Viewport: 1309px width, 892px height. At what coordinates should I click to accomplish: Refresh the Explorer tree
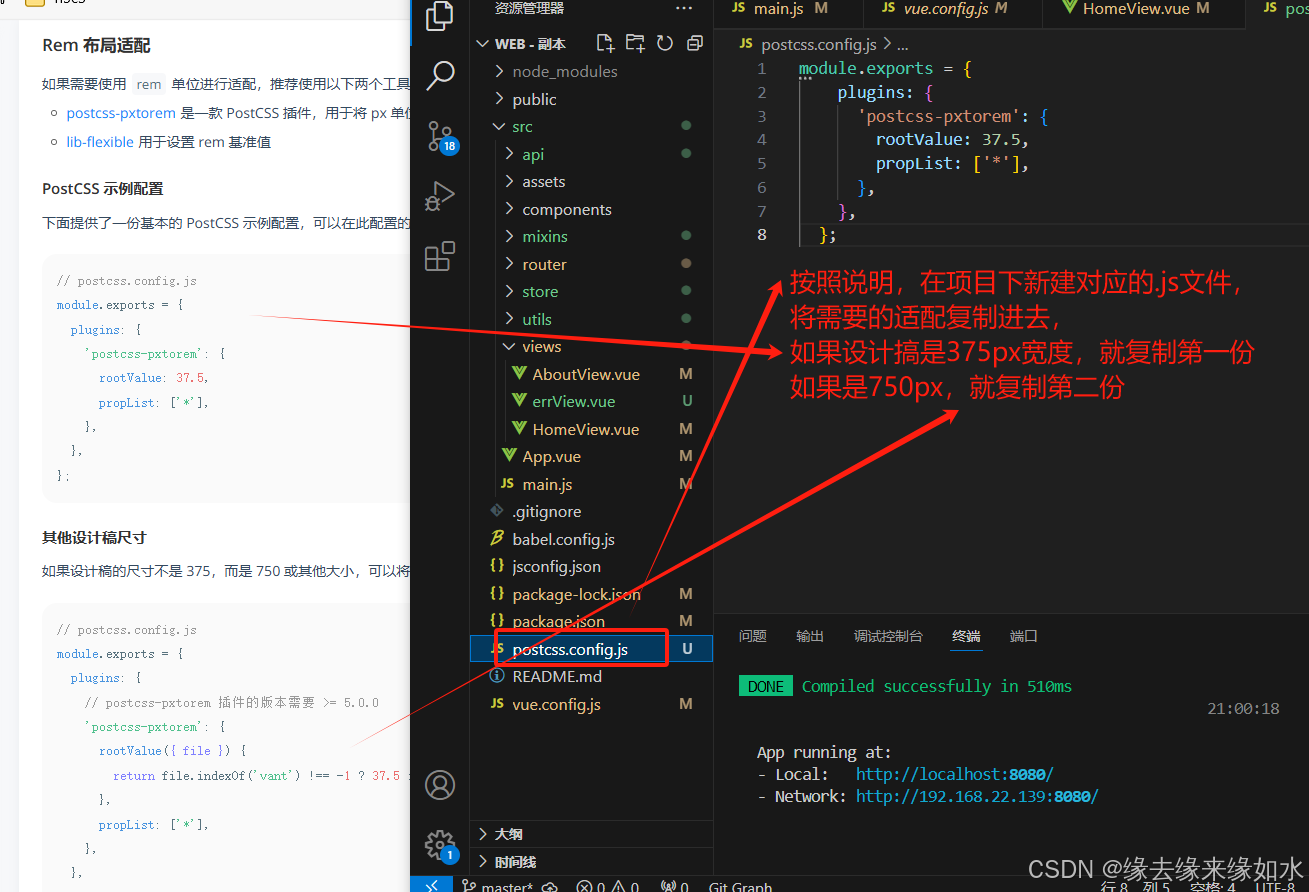tap(664, 43)
